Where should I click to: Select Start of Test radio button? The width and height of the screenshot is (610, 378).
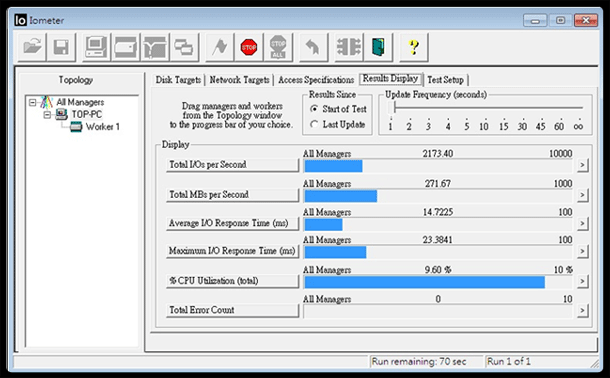(314, 109)
